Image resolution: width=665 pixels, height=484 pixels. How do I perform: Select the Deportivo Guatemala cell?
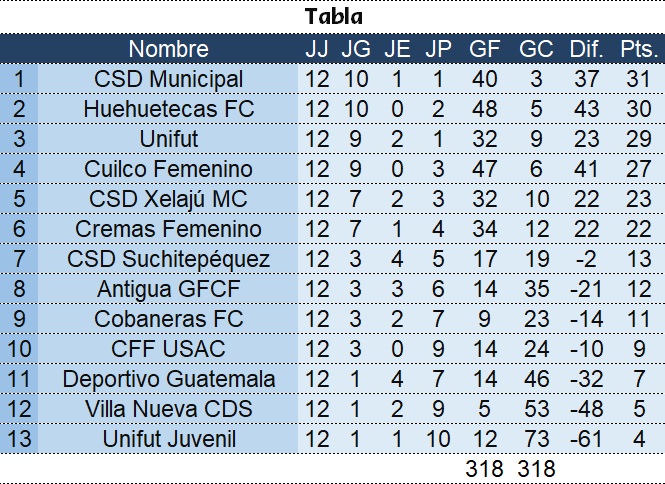pyautogui.click(x=168, y=379)
